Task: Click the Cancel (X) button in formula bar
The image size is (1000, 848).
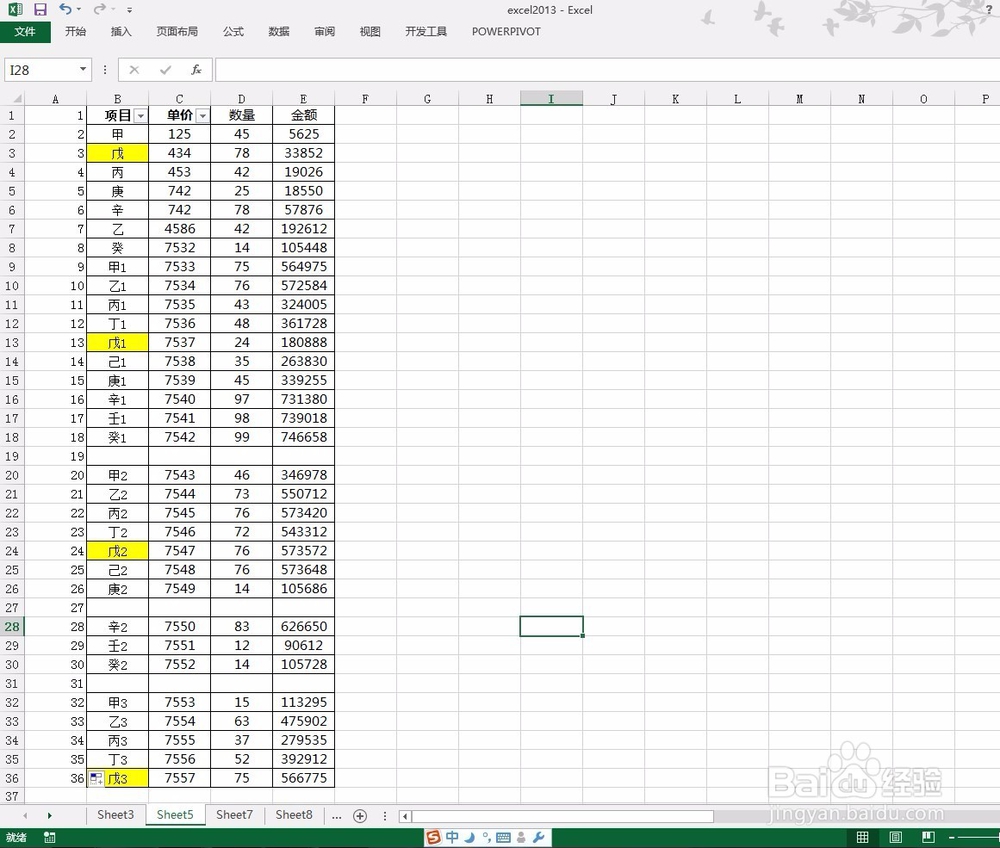Action: [134, 70]
